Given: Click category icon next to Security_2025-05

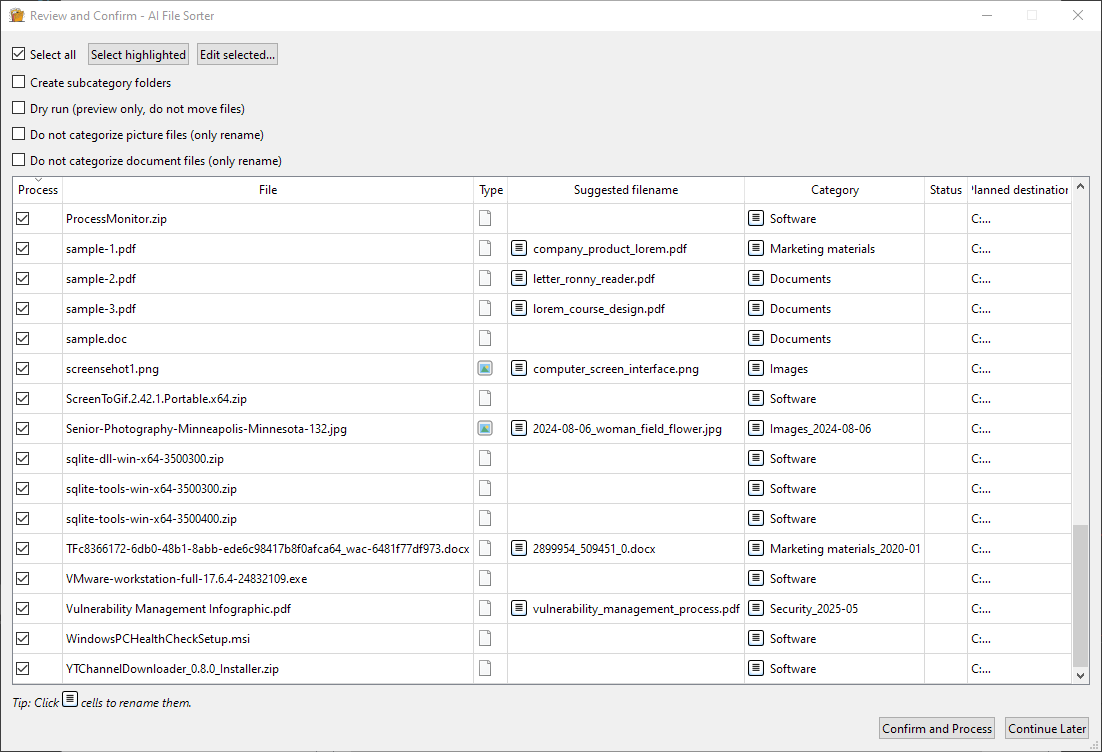Looking at the screenshot, I should (x=756, y=608).
